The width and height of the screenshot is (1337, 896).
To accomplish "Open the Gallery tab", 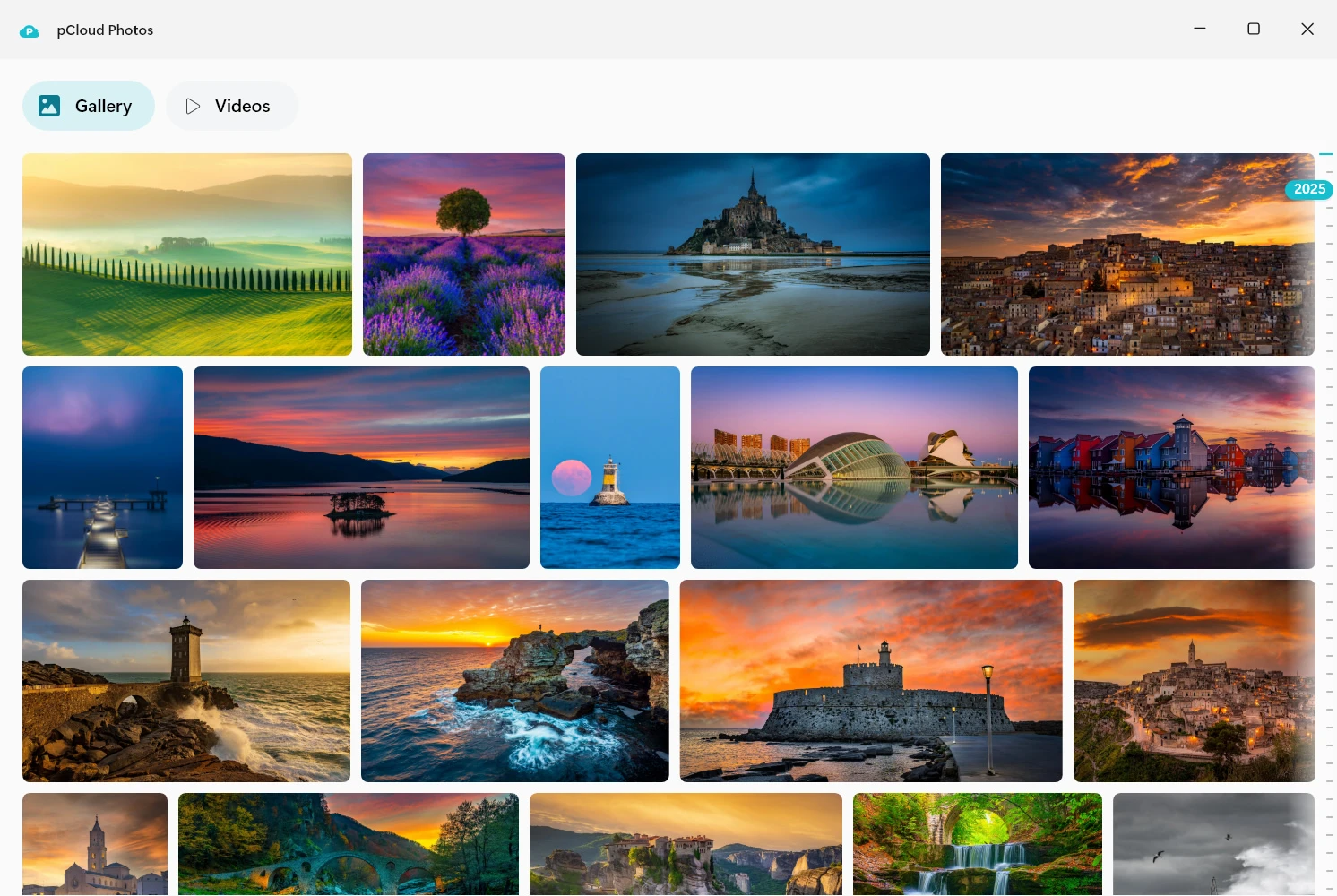I will 89,106.
